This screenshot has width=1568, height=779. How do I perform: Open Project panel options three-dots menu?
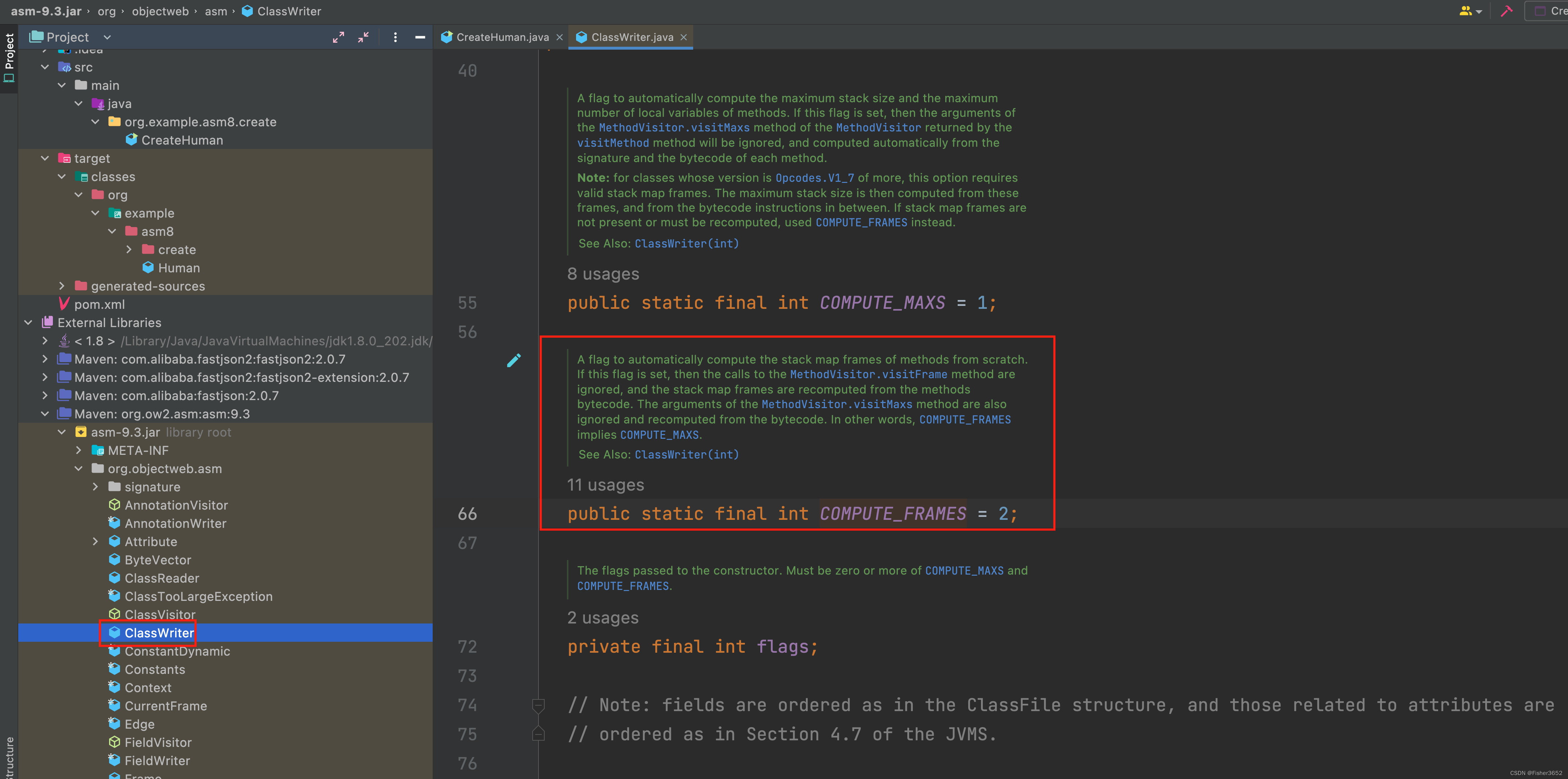point(395,37)
